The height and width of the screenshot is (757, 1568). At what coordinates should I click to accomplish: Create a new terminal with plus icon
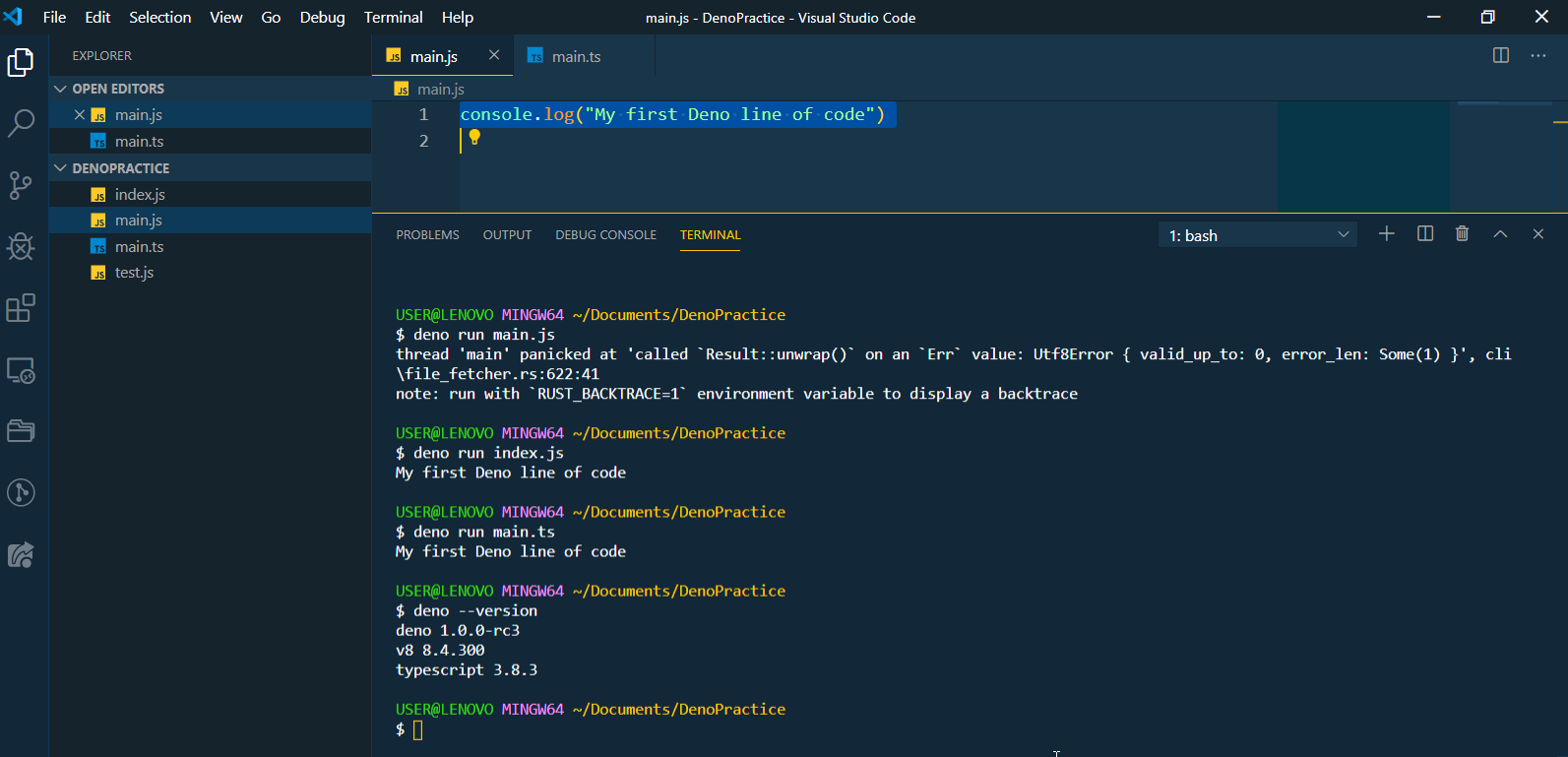pos(1387,233)
